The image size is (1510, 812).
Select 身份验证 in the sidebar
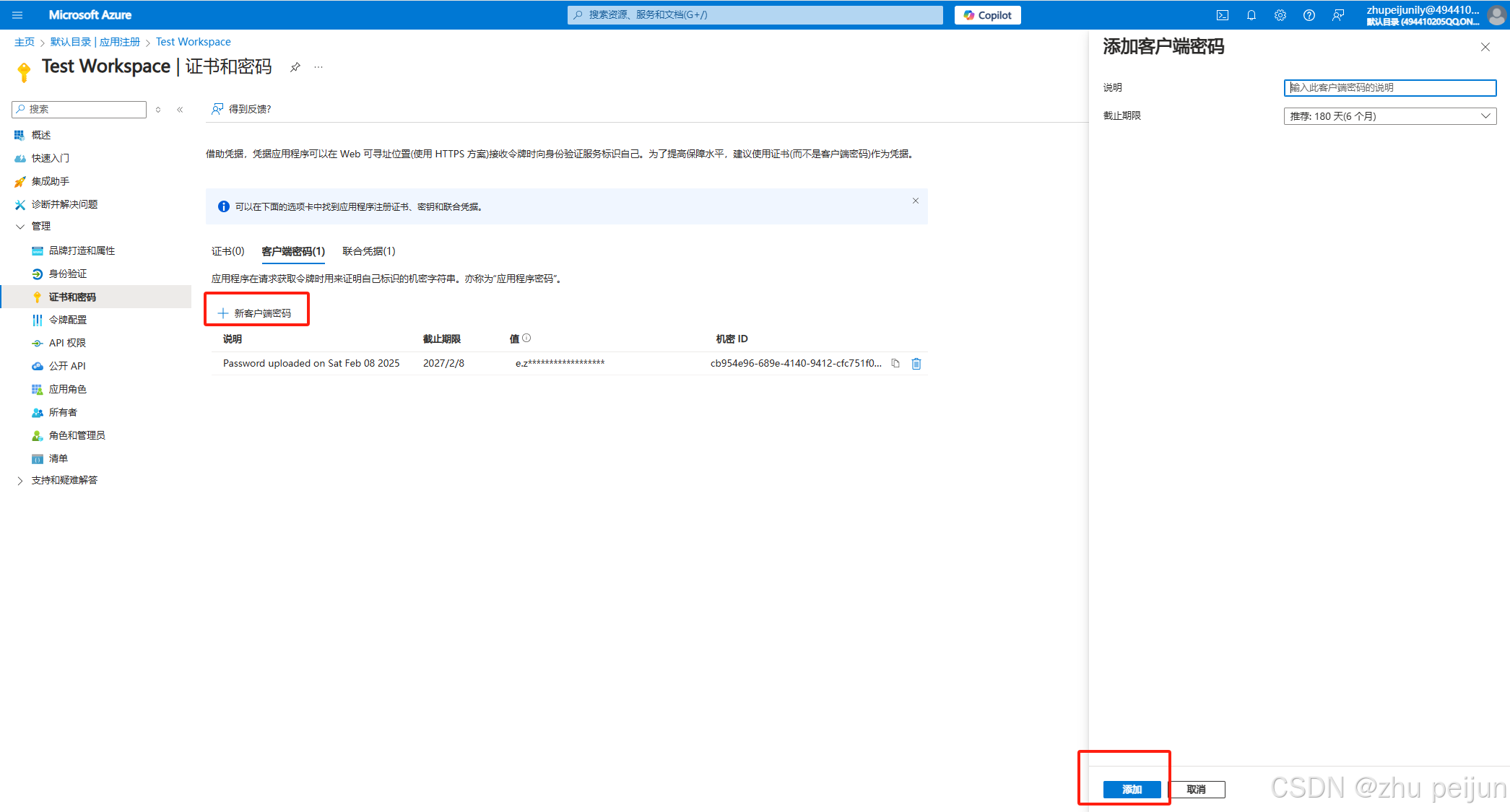click(67, 273)
